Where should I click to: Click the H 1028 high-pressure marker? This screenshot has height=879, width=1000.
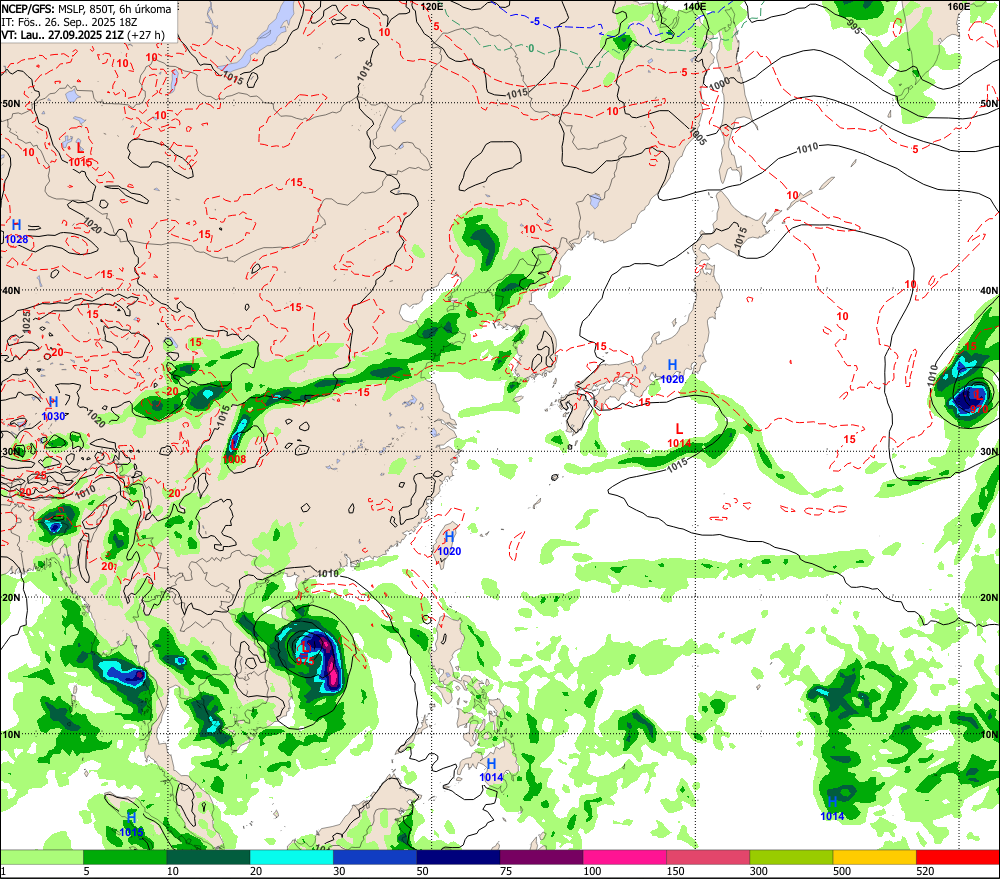coord(17,232)
